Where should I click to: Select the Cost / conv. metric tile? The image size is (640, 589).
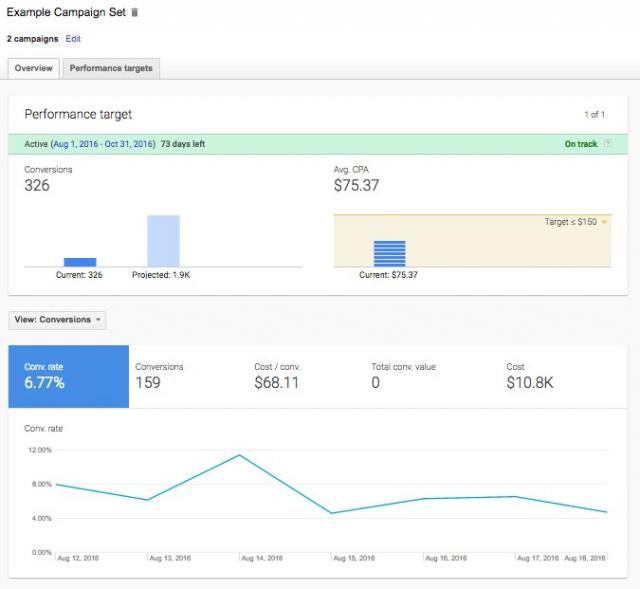(x=303, y=376)
